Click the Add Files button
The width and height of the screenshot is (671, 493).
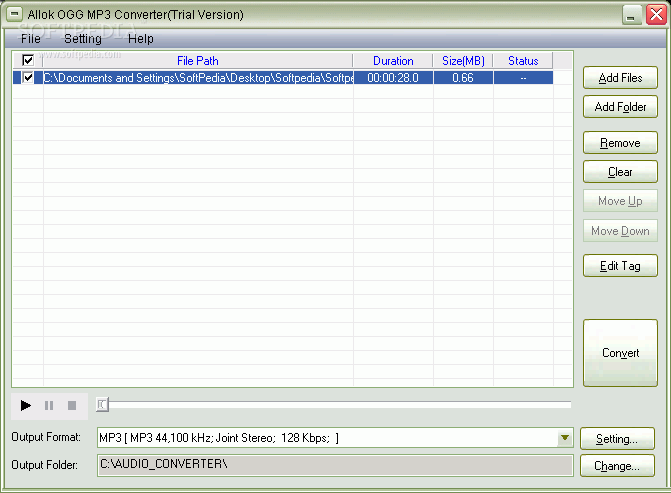point(620,78)
